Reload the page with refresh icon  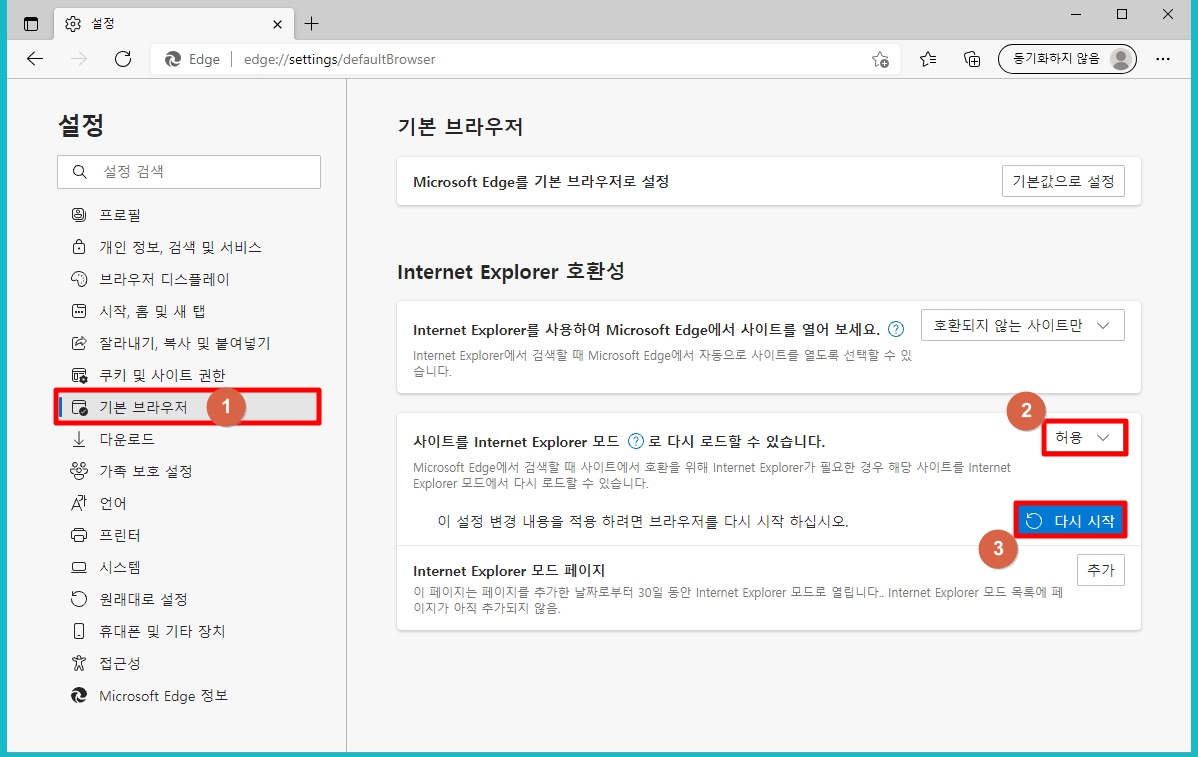(x=123, y=59)
